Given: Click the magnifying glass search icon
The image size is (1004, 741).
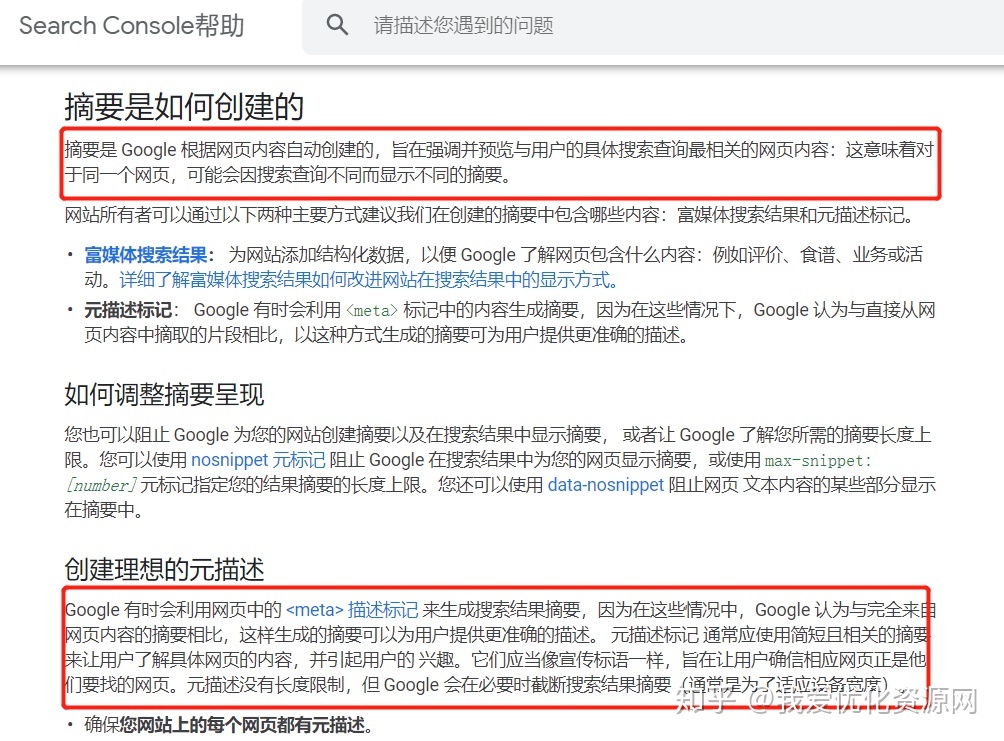Looking at the screenshot, I should click(338, 25).
